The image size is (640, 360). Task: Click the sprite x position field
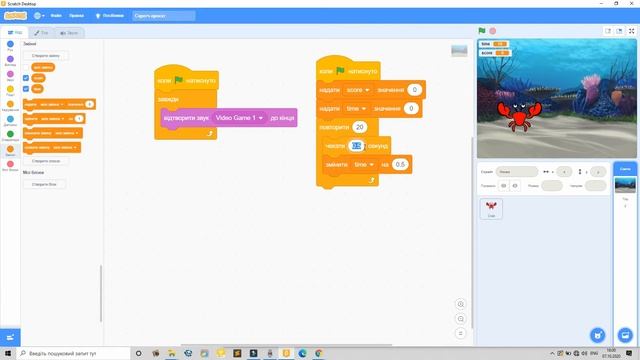pos(564,172)
